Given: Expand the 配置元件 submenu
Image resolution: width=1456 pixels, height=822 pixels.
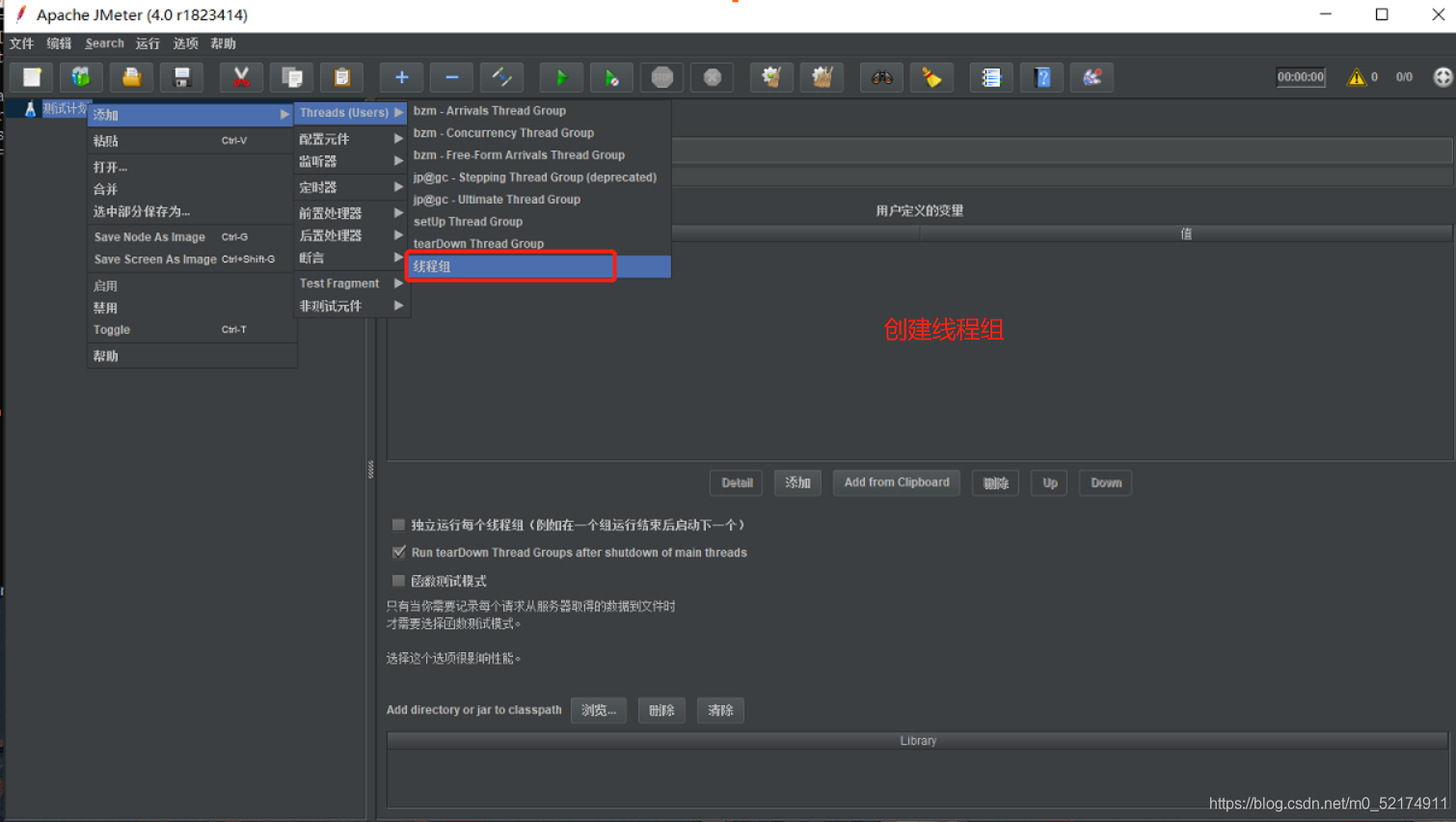Looking at the screenshot, I should [x=351, y=139].
